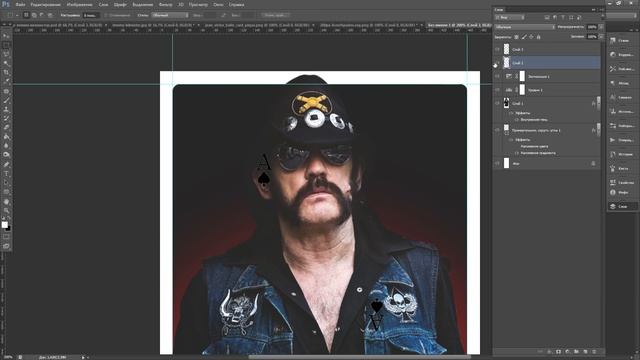Hide the Внутренняя тень effect
The height and width of the screenshot is (360, 640).
517,120
